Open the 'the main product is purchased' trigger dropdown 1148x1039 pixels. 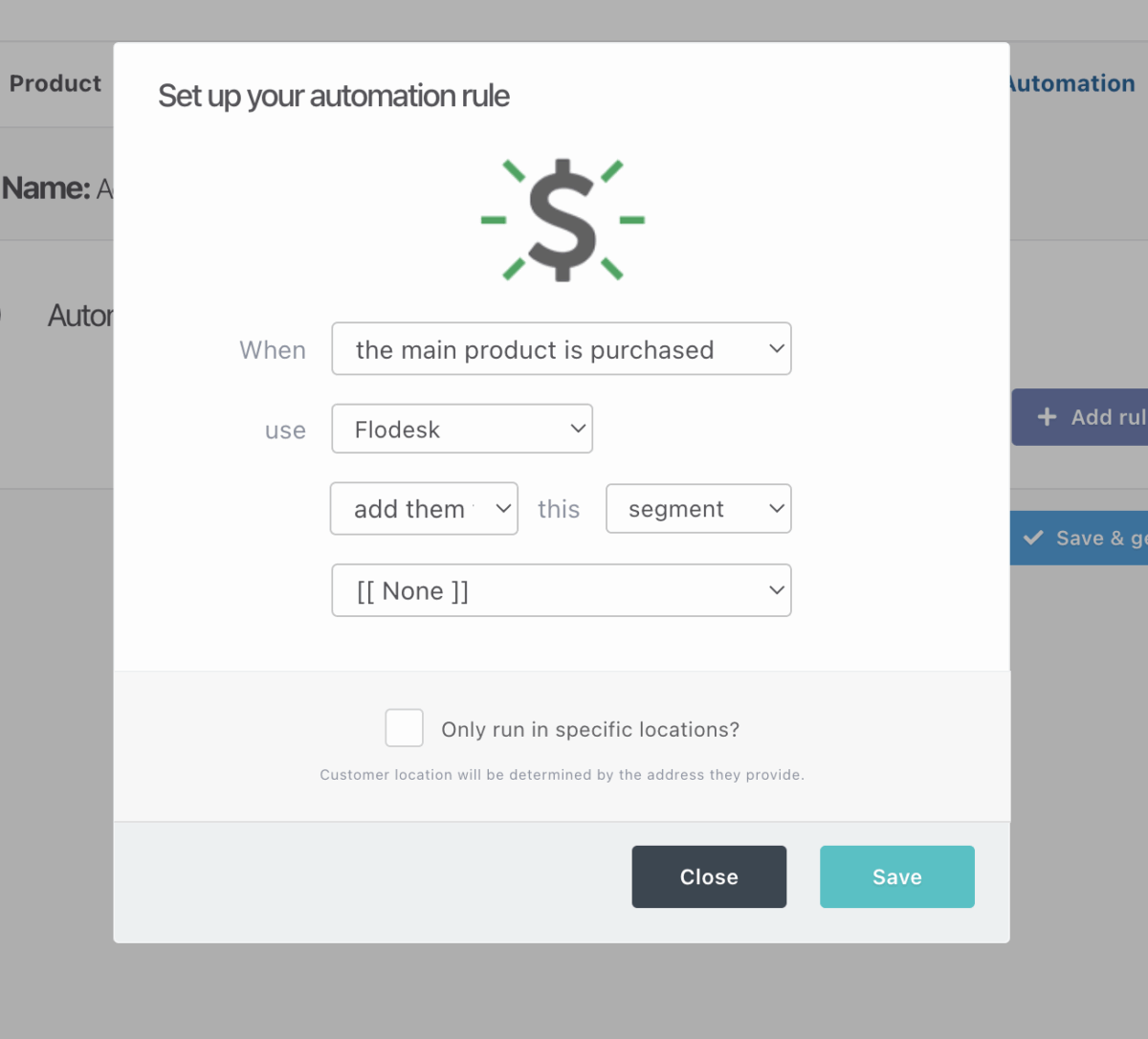(x=561, y=349)
